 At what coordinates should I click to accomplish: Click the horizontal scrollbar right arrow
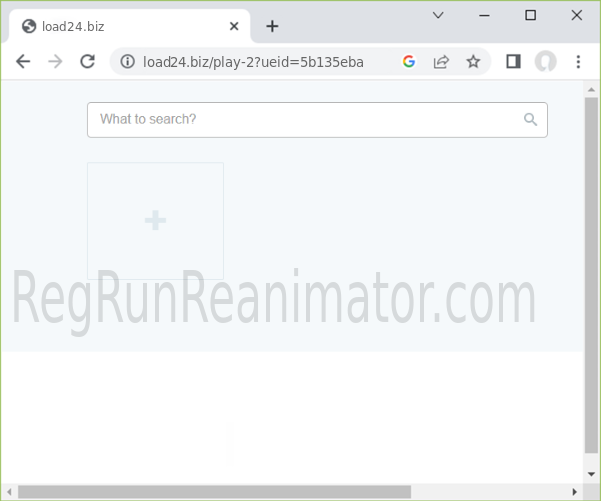pyautogui.click(x=574, y=491)
